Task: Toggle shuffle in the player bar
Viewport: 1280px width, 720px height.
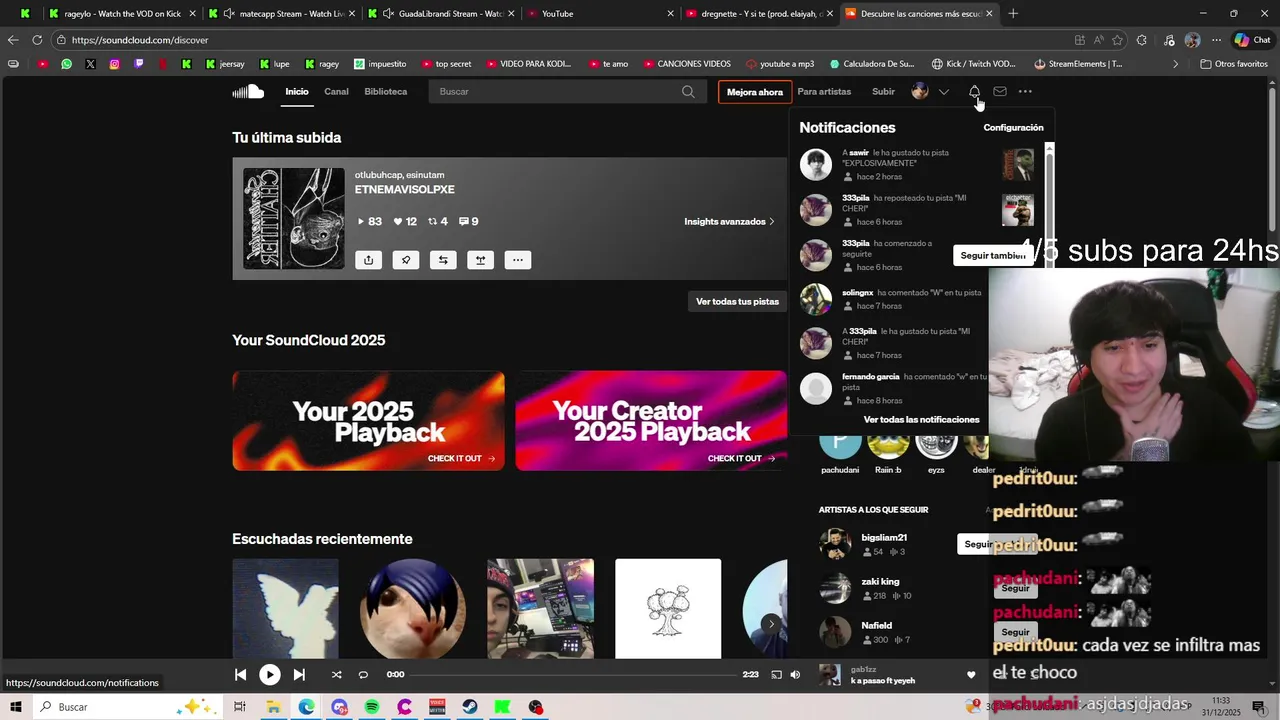Action: [336, 675]
